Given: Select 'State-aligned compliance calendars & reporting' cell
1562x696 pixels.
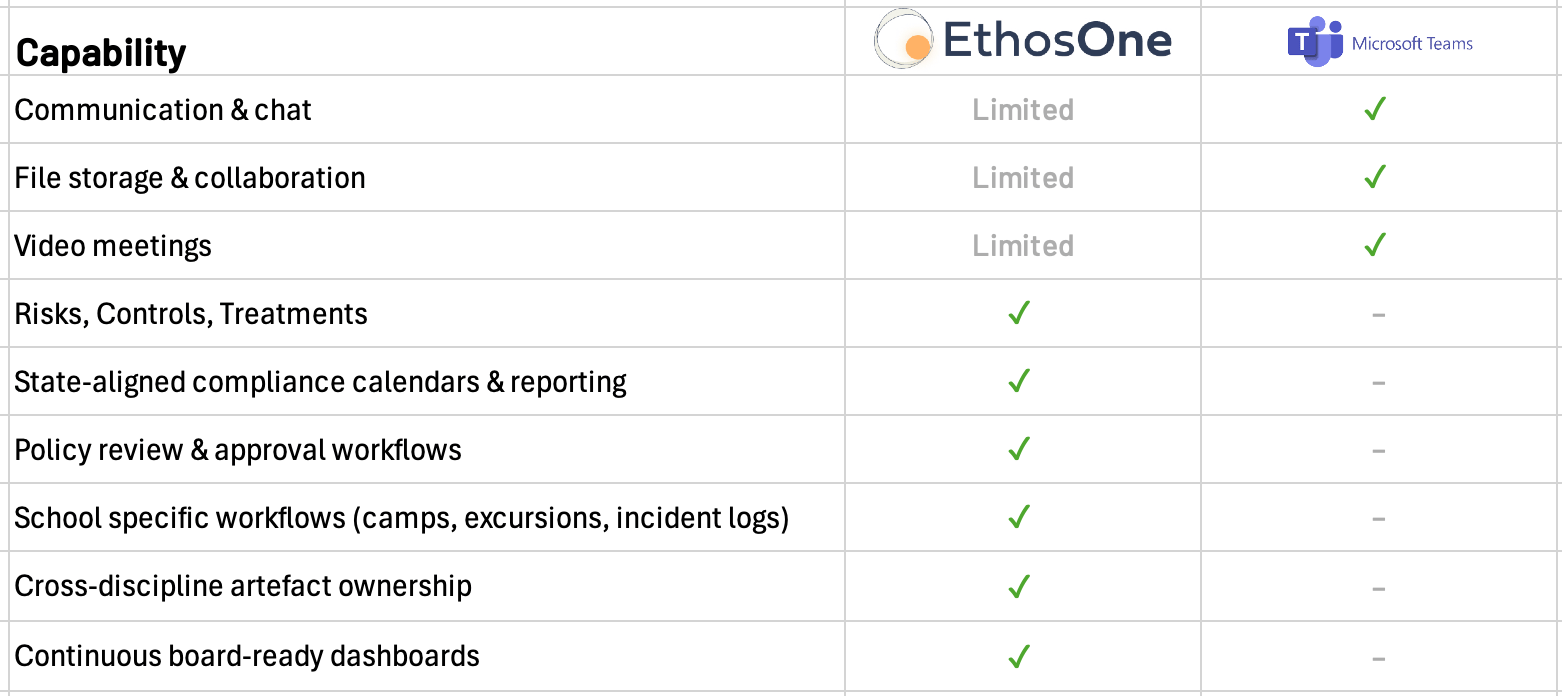Looking at the screenshot, I should [x=320, y=382].
